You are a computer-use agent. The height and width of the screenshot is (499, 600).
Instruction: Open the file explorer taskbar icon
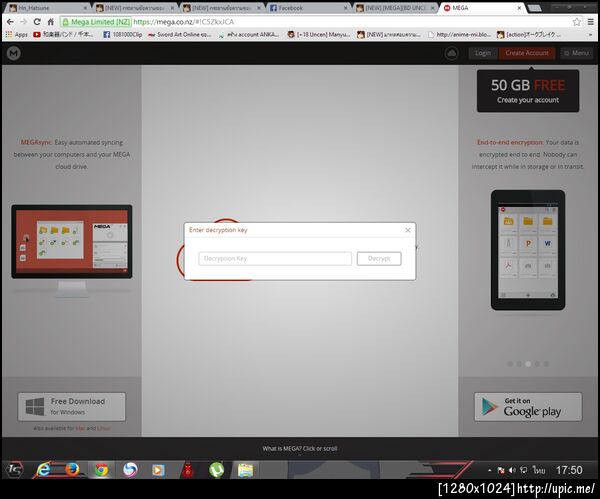[245, 470]
